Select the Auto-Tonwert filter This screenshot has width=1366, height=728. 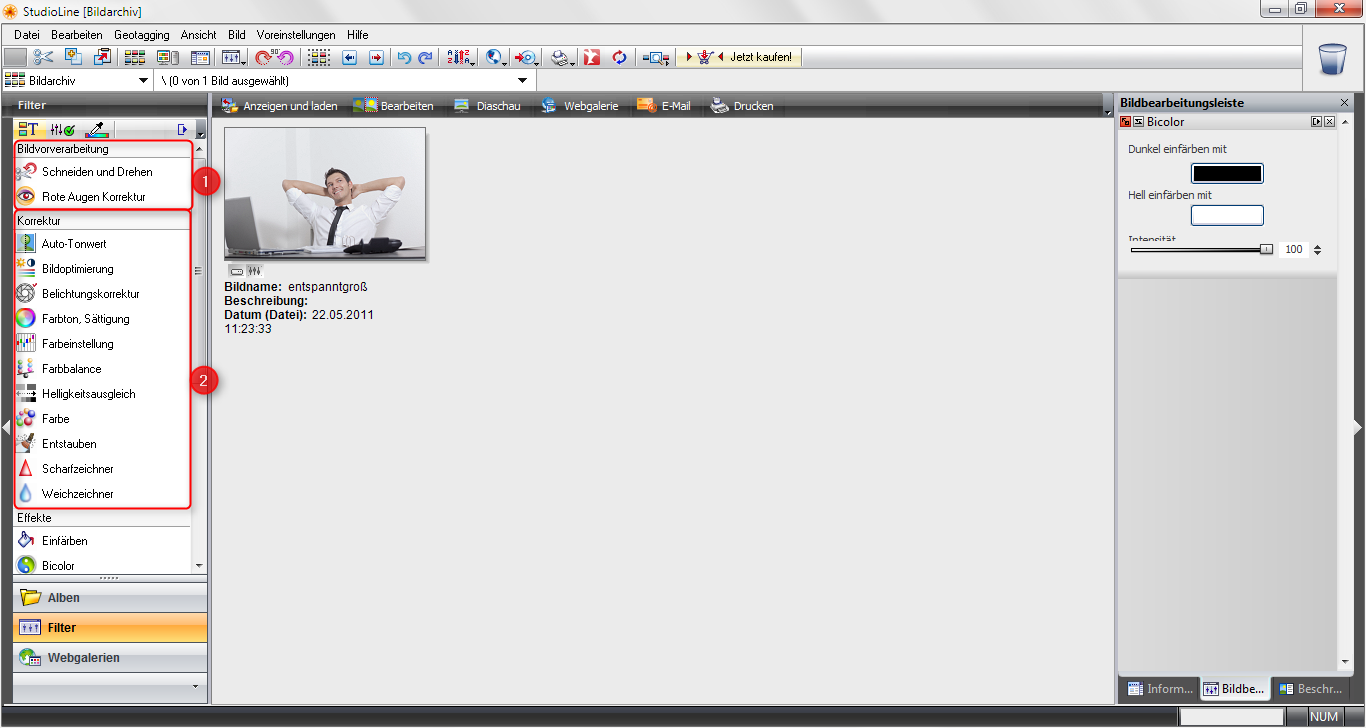pyautogui.click(x=74, y=244)
